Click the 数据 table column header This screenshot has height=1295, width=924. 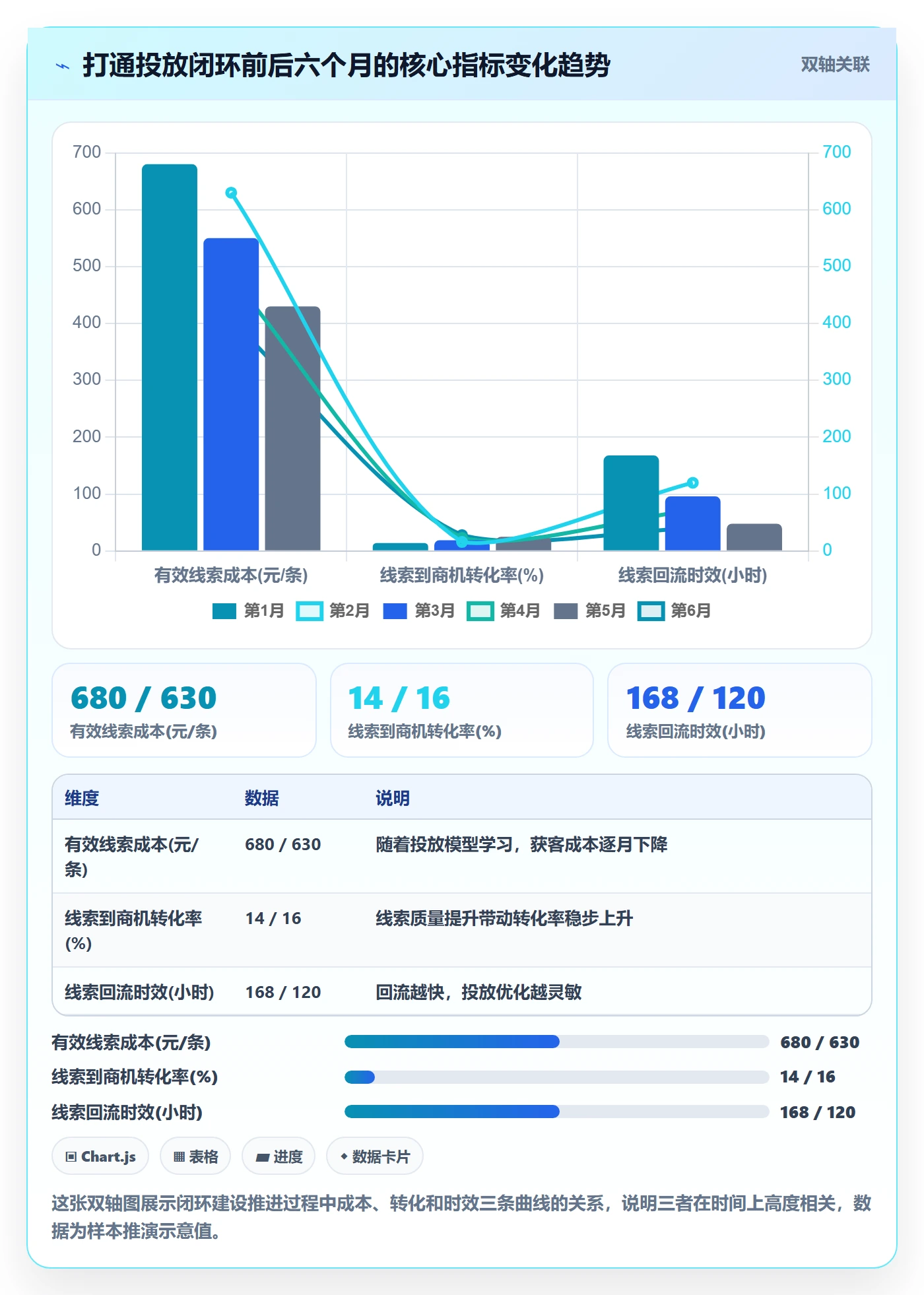pyautogui.click(x=262, y=799)
